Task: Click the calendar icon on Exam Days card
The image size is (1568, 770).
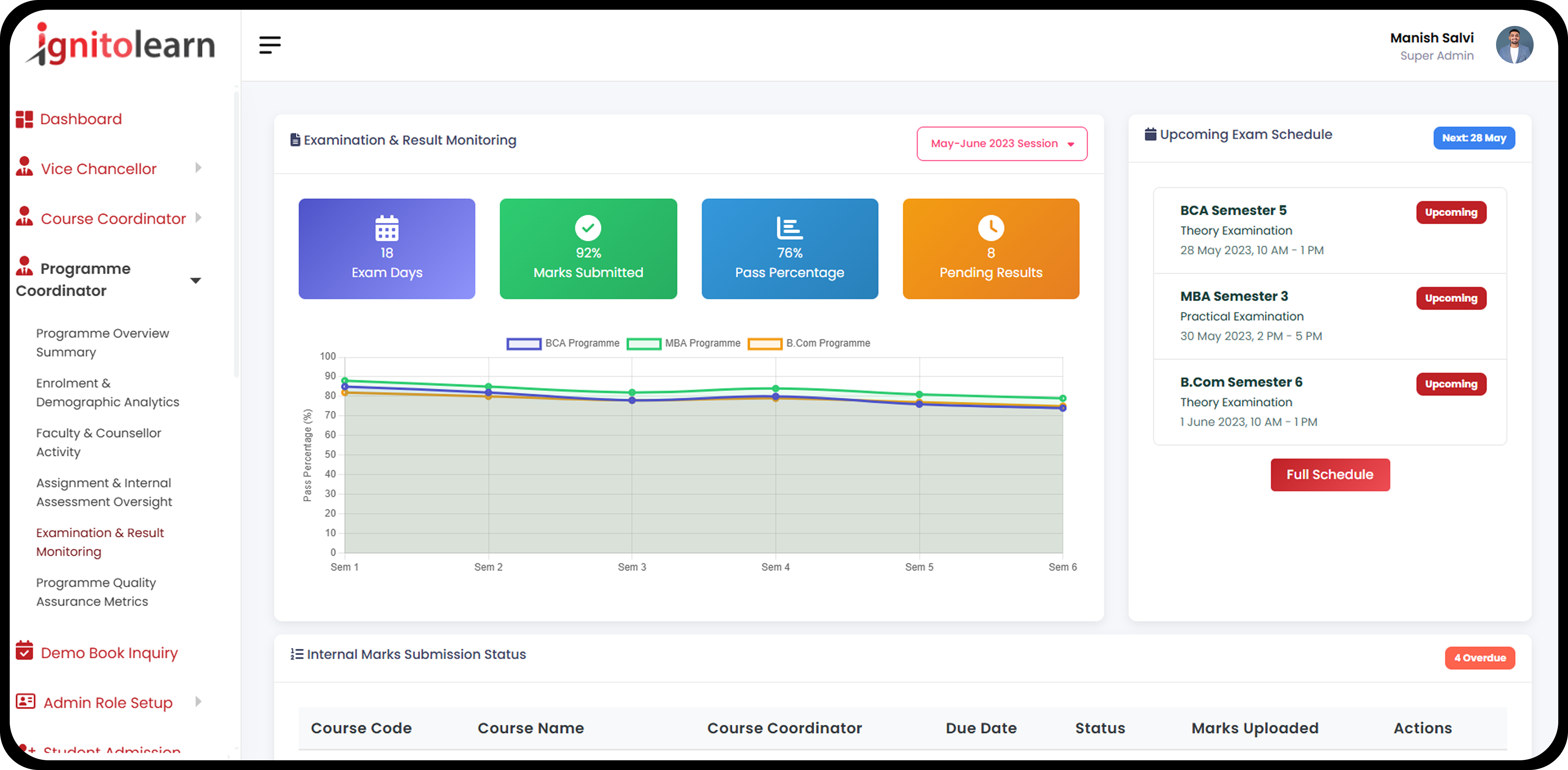Action: click(x=387, y=227)
